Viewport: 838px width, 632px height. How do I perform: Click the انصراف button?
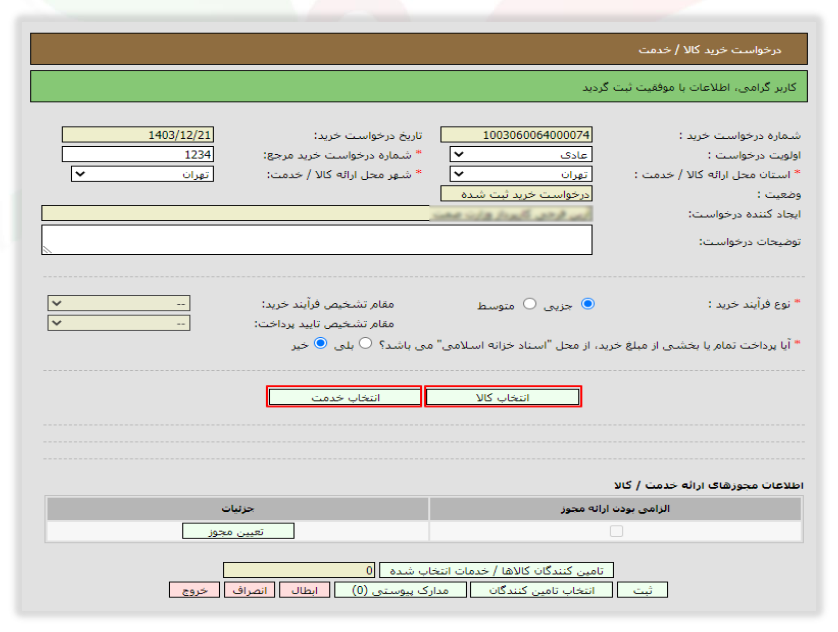coord(250,590)
